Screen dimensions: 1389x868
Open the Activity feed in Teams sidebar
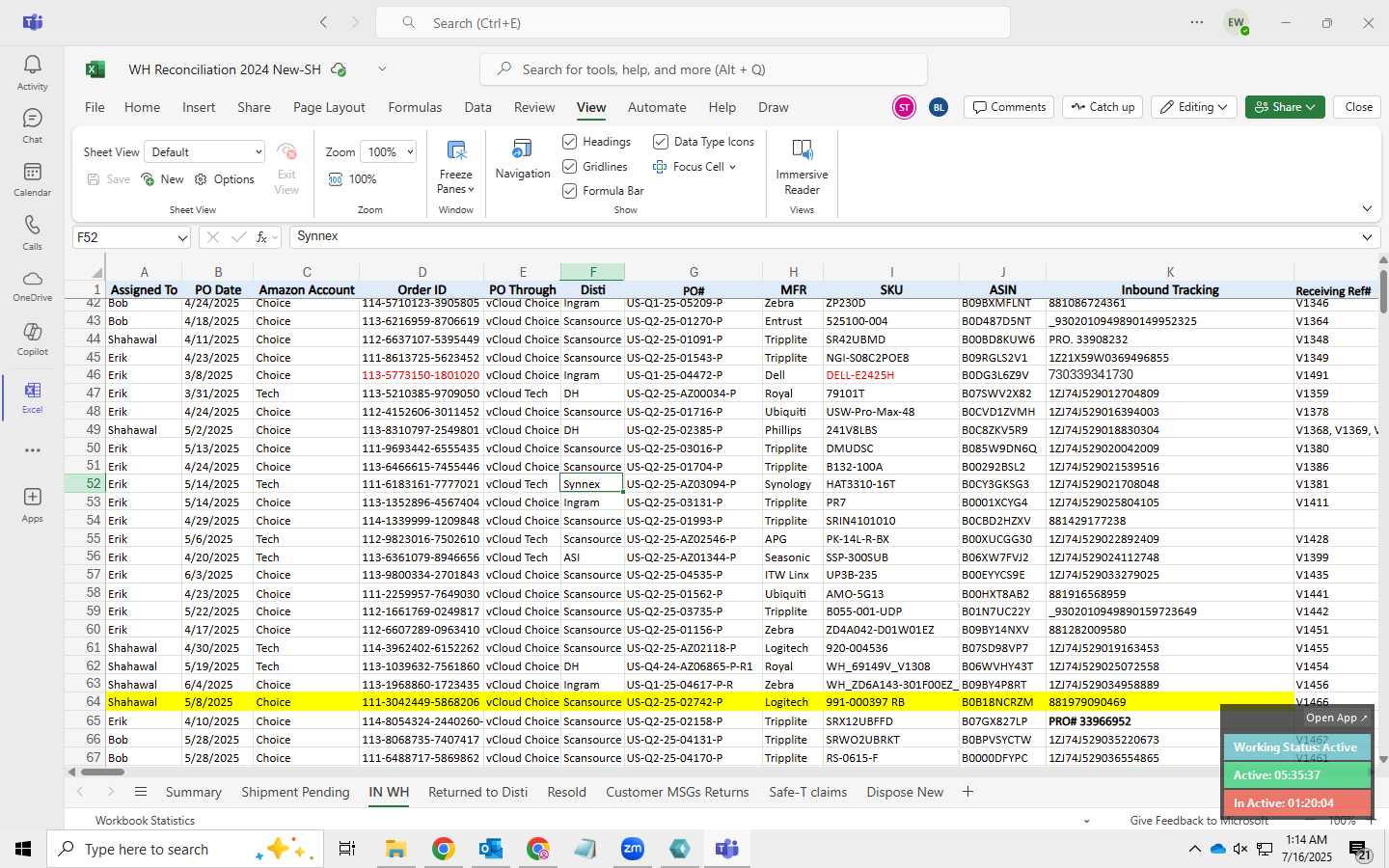point(32,72)
